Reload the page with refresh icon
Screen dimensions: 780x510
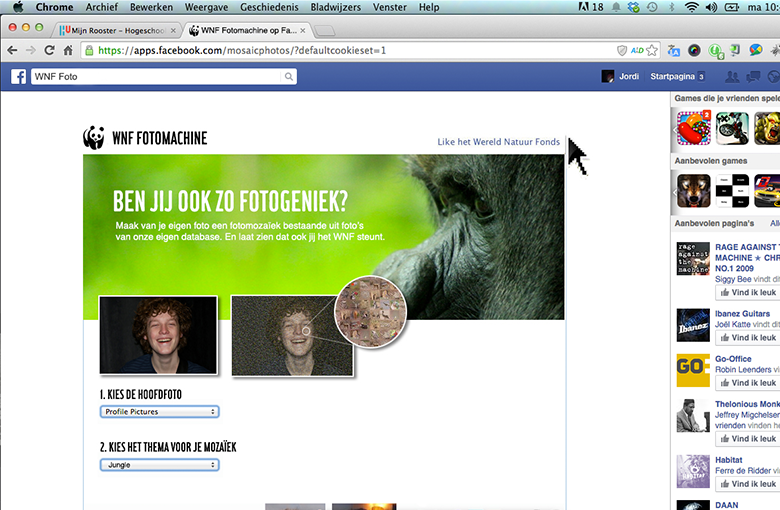coord(49,50)
